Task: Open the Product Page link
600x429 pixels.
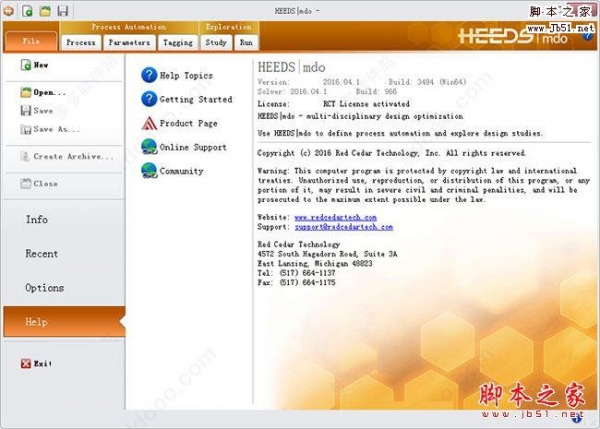Action: 188,123
